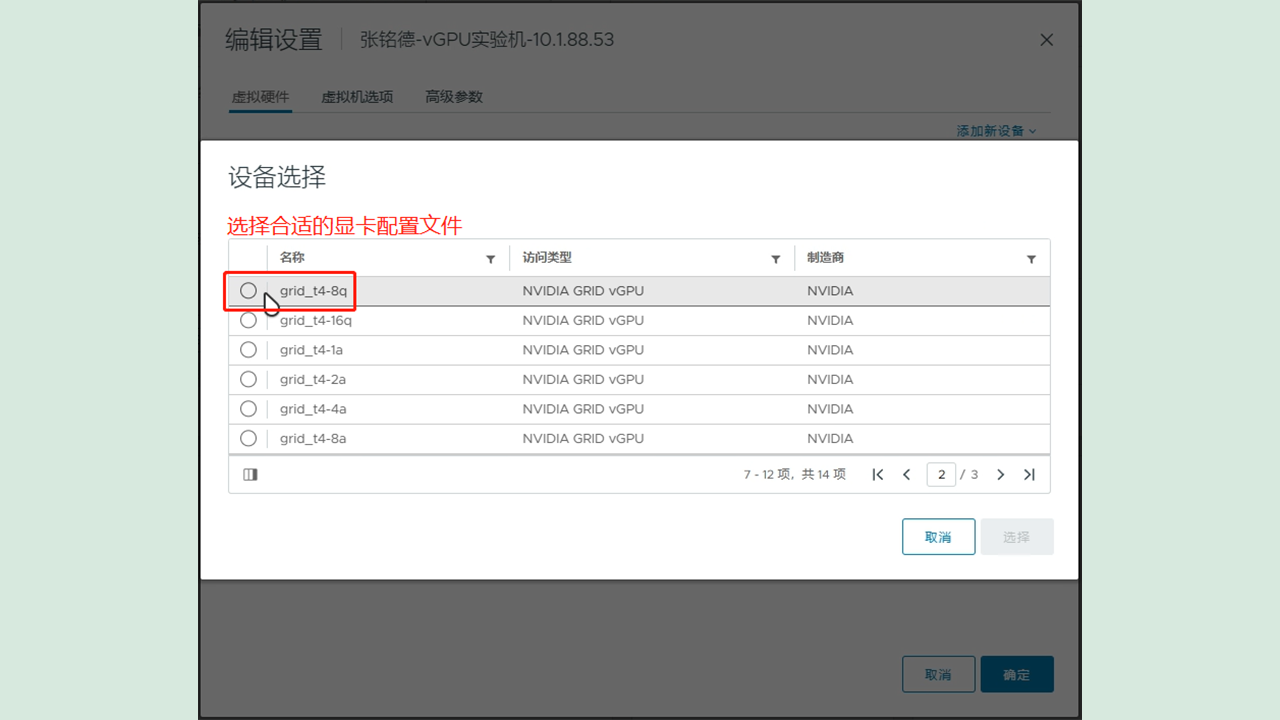
Task: Open filter for 名称 column
Action: (490, 259)
